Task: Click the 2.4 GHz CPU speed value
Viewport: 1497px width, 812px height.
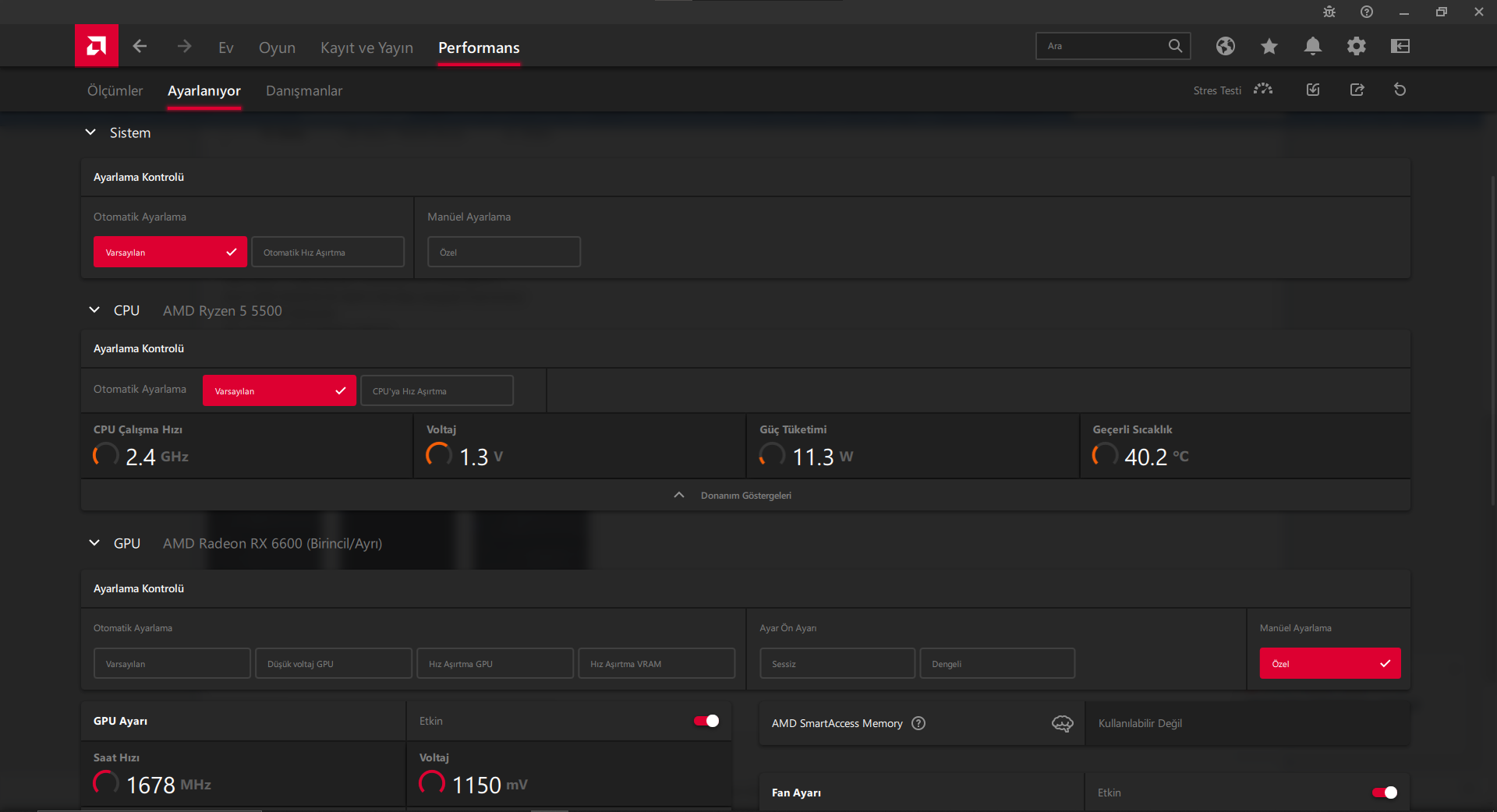Action: pos(157,457)
